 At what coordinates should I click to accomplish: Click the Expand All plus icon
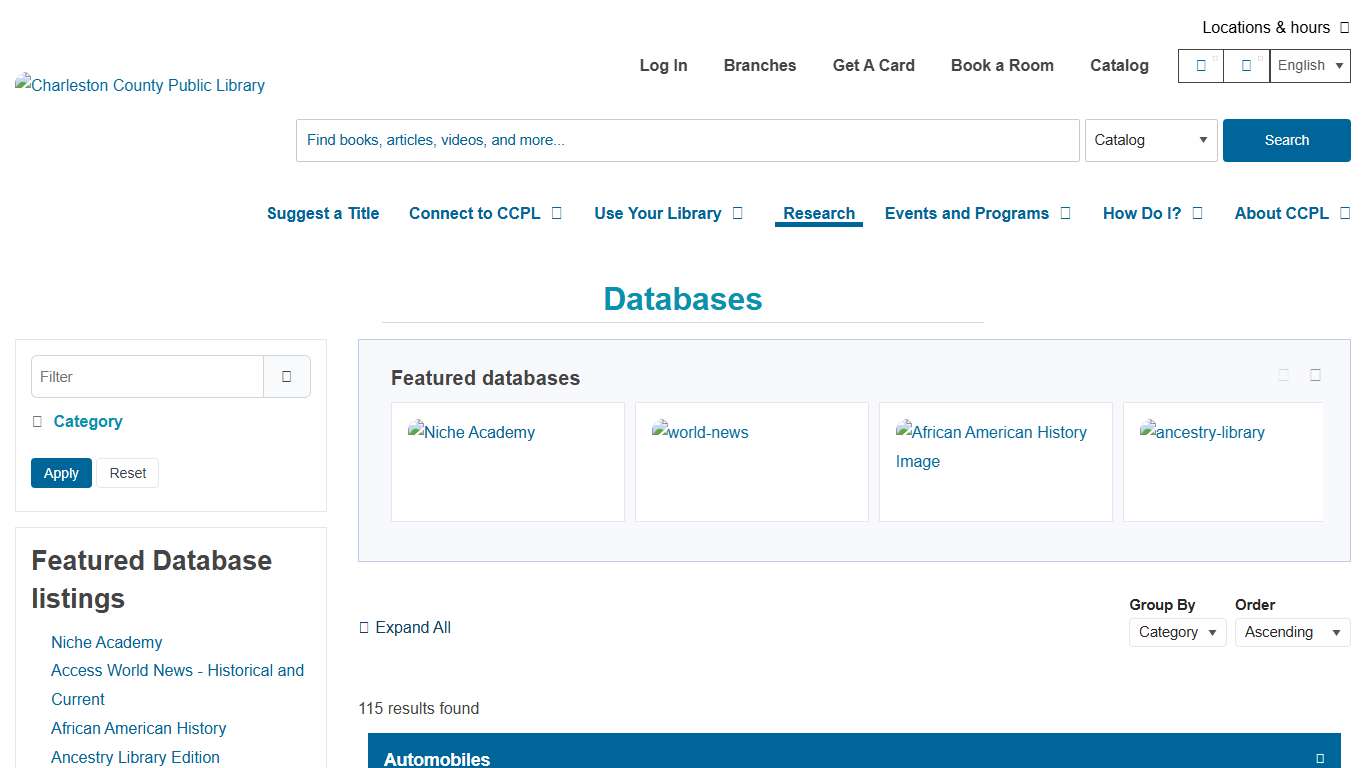point(364,627)
